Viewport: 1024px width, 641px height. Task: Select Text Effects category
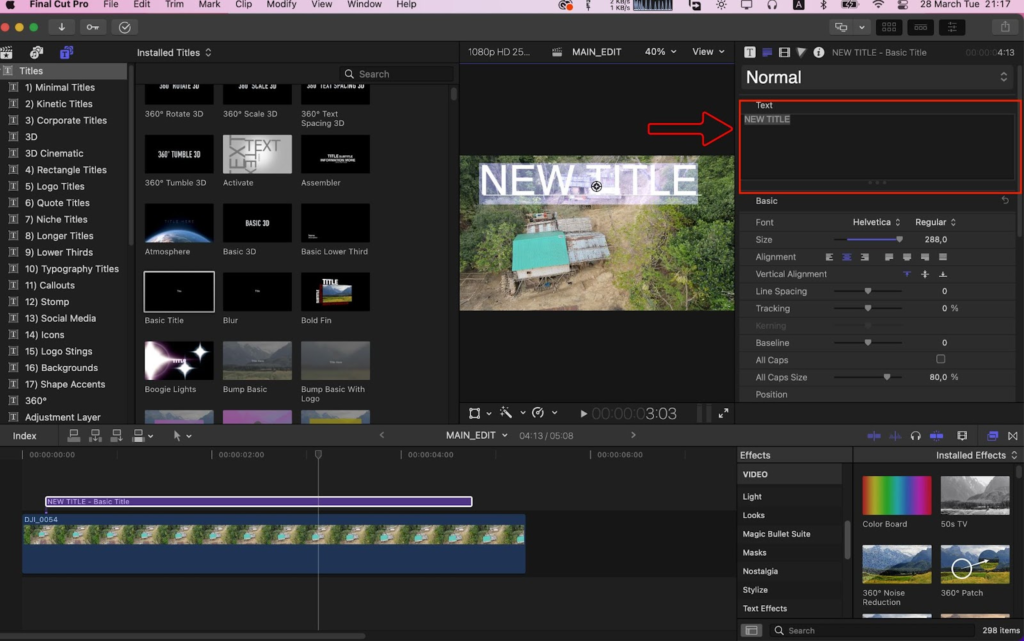tap(765, 608)
